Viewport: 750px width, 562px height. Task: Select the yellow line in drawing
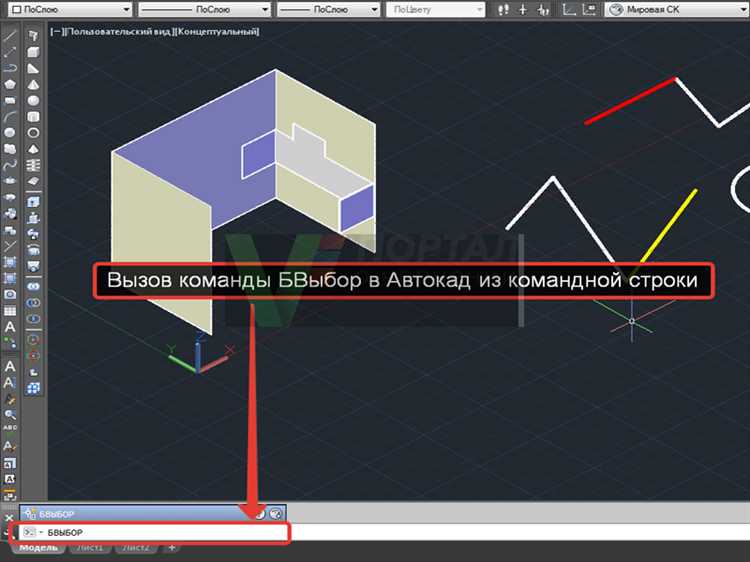tap(669, 226)
